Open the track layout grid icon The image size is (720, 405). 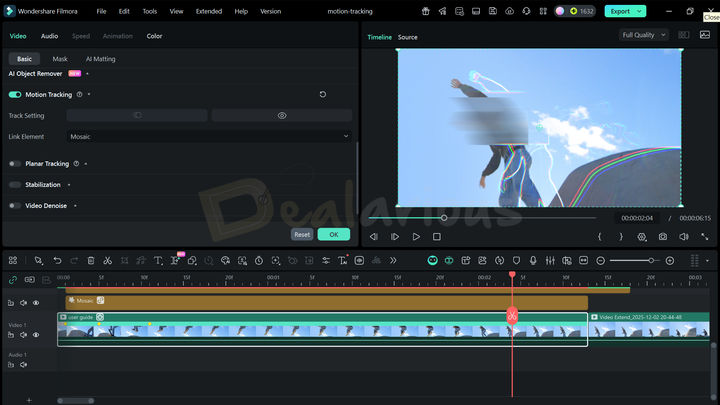(x=13, y=260)
